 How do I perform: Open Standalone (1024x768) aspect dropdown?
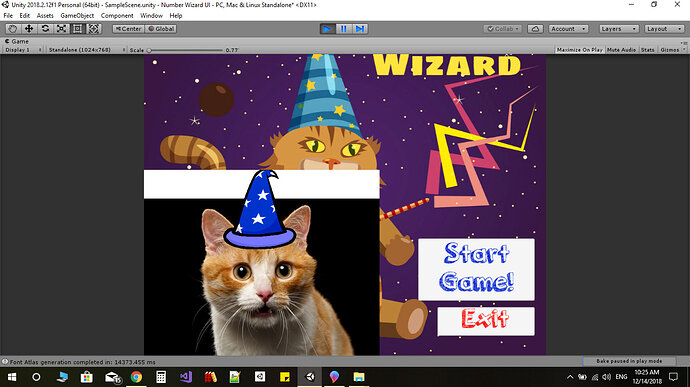[x=86, y=50]
